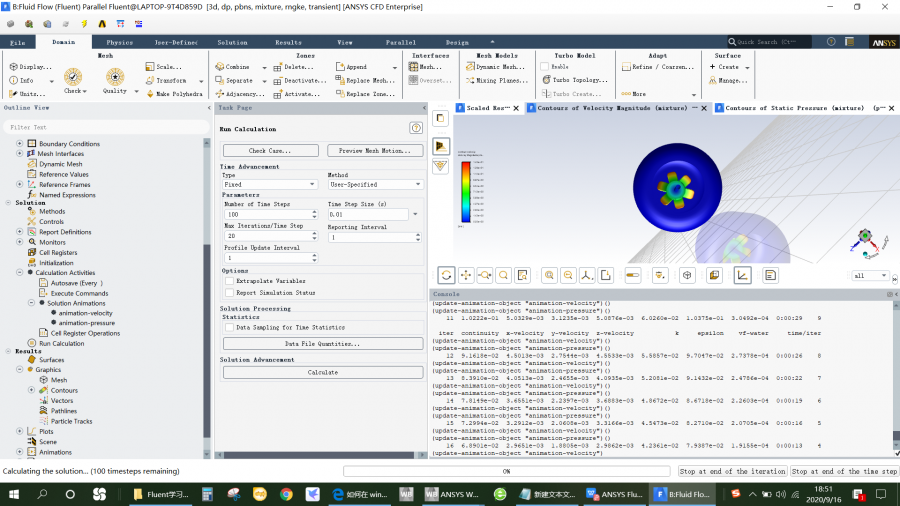This screenshot has width=900, height=506.
Task: Open the Time Advancement Type dropdown
Action: point(270,185)
